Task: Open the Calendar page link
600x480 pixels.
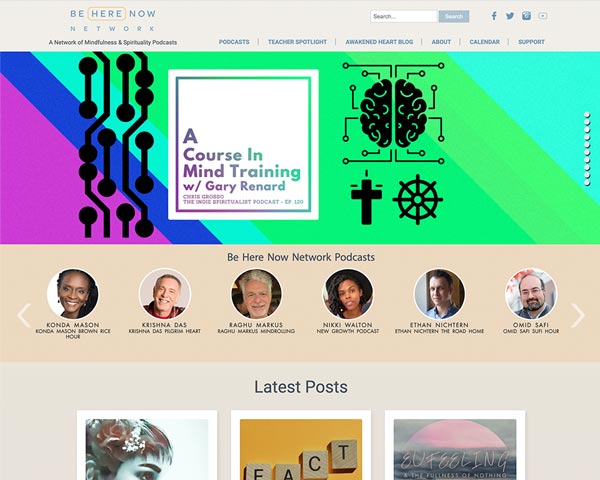Action: (x=484, y=42)
